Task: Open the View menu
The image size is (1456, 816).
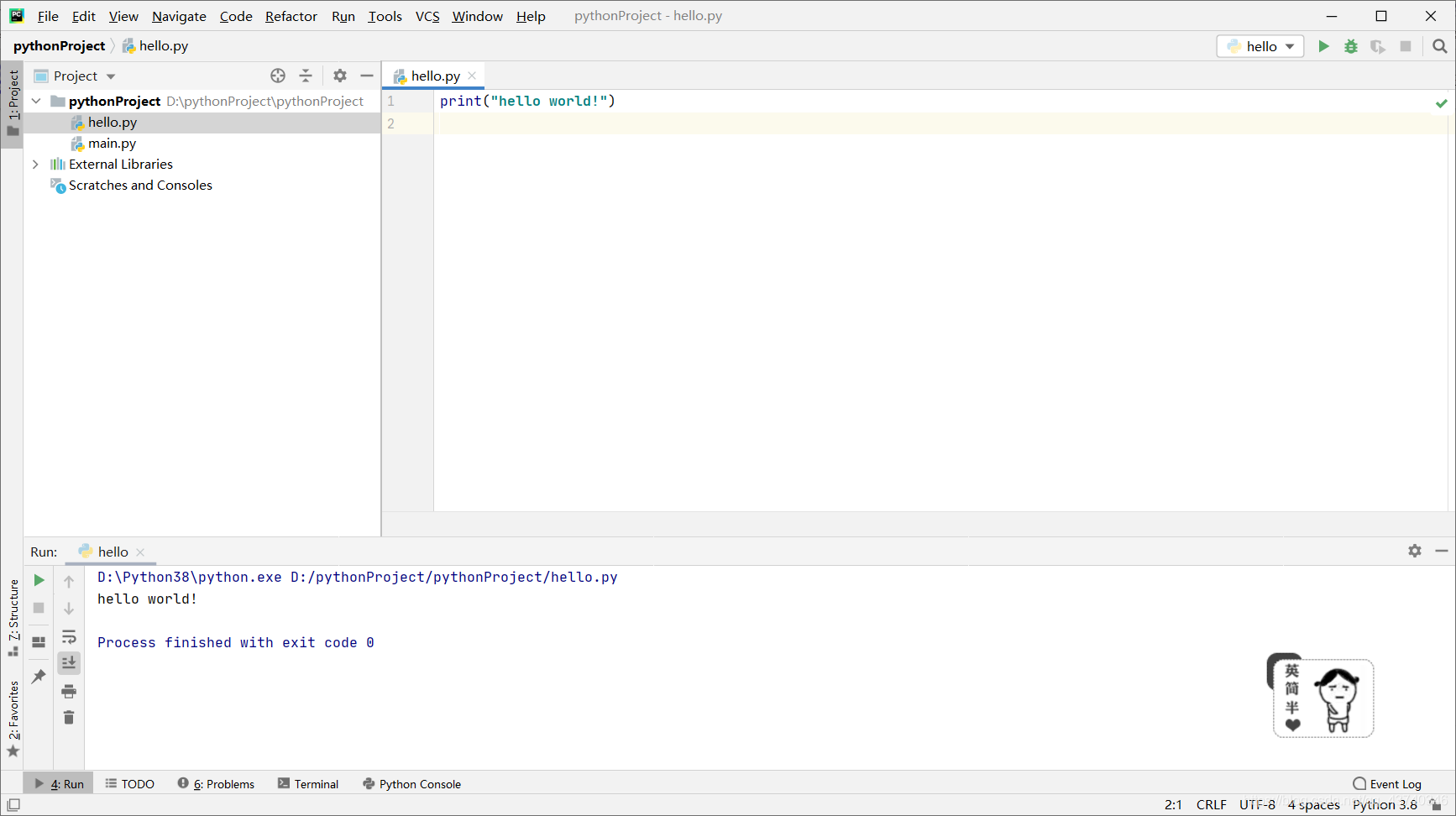Action: click(x=123, y=16)
